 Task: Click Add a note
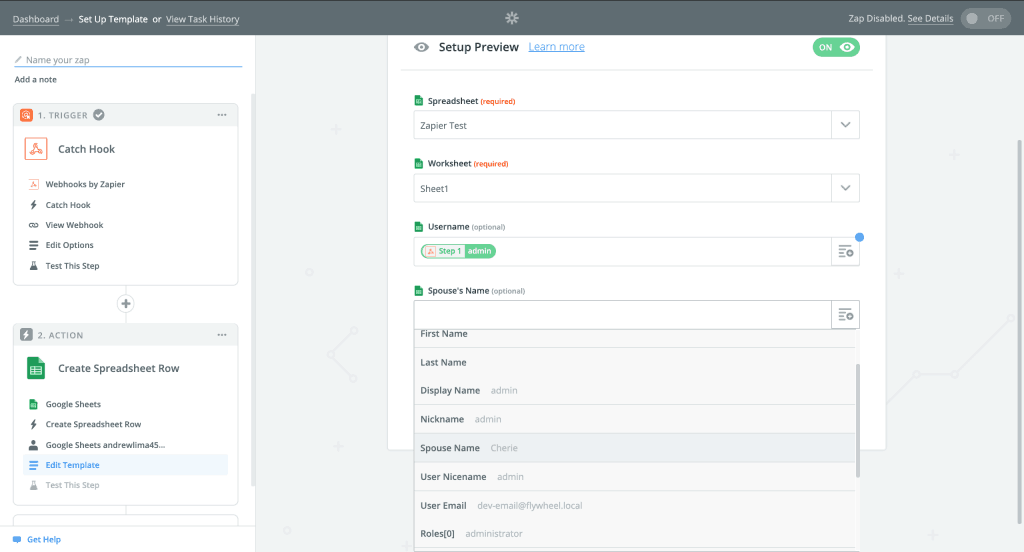pyautogui.click(x=35, y=80)
